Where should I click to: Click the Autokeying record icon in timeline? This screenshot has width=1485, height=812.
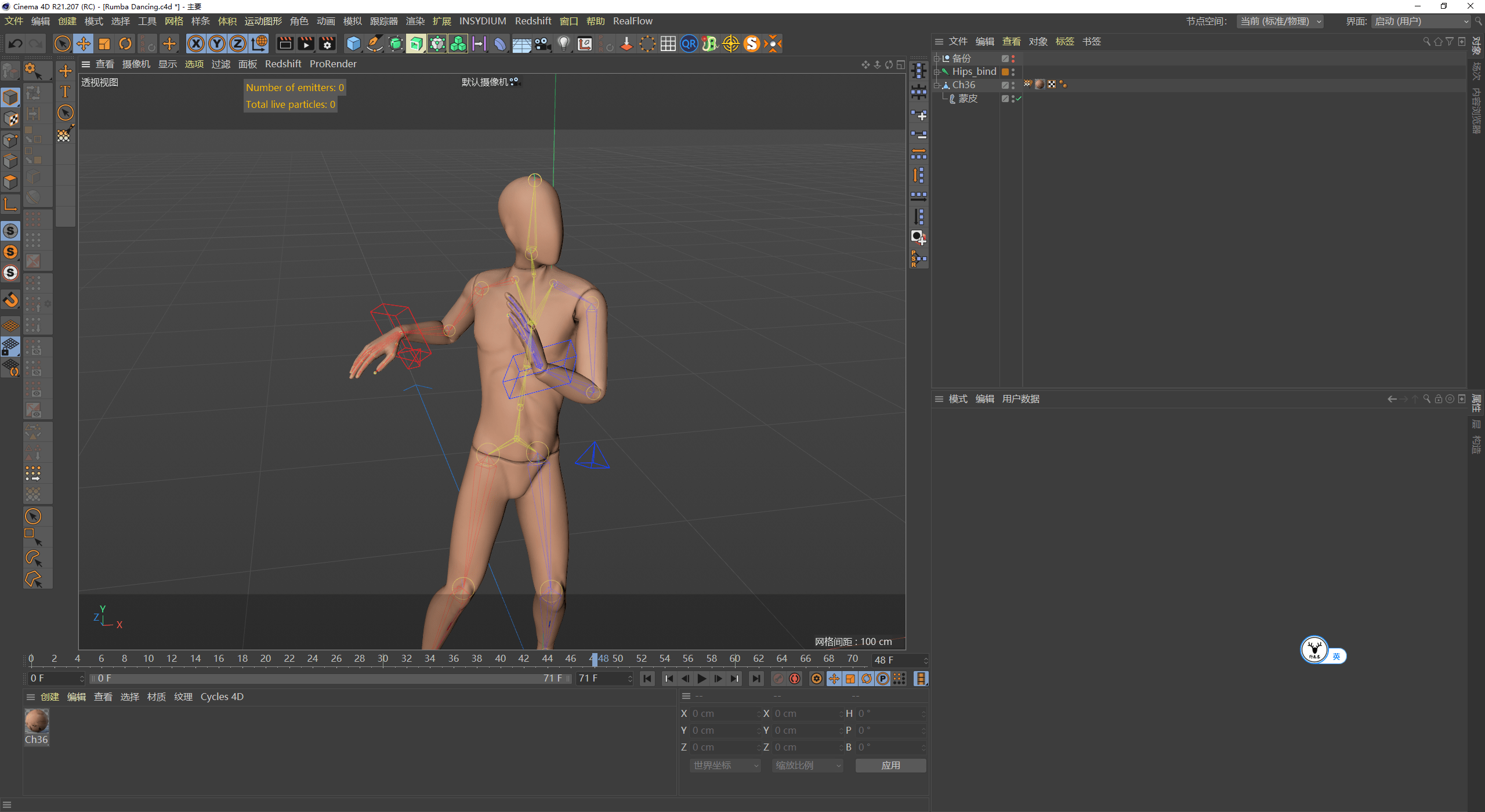click(x=794, y=679)
